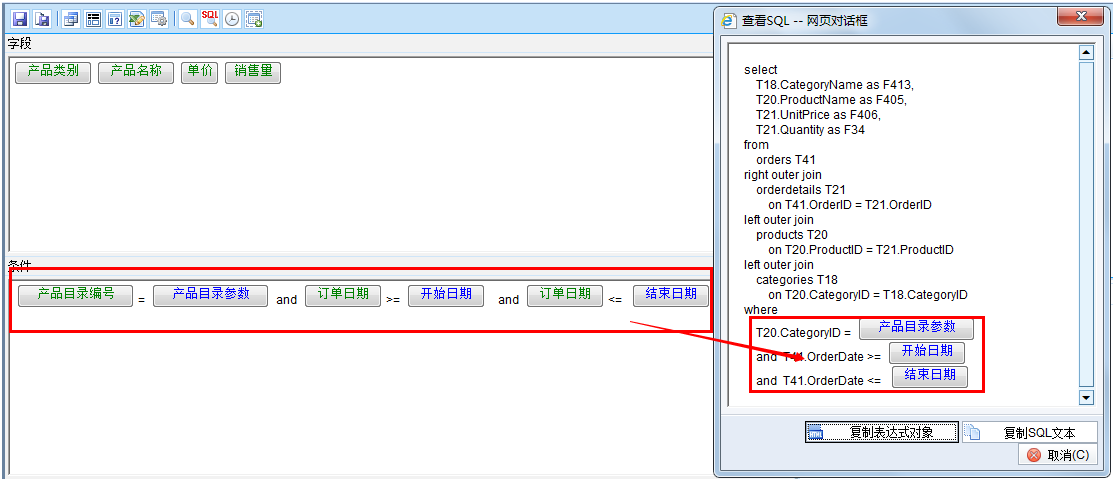The width and height of the screenshot is (1115, 481).
Task: Select the 销售量 field button
Action: [x=253, y=73]
